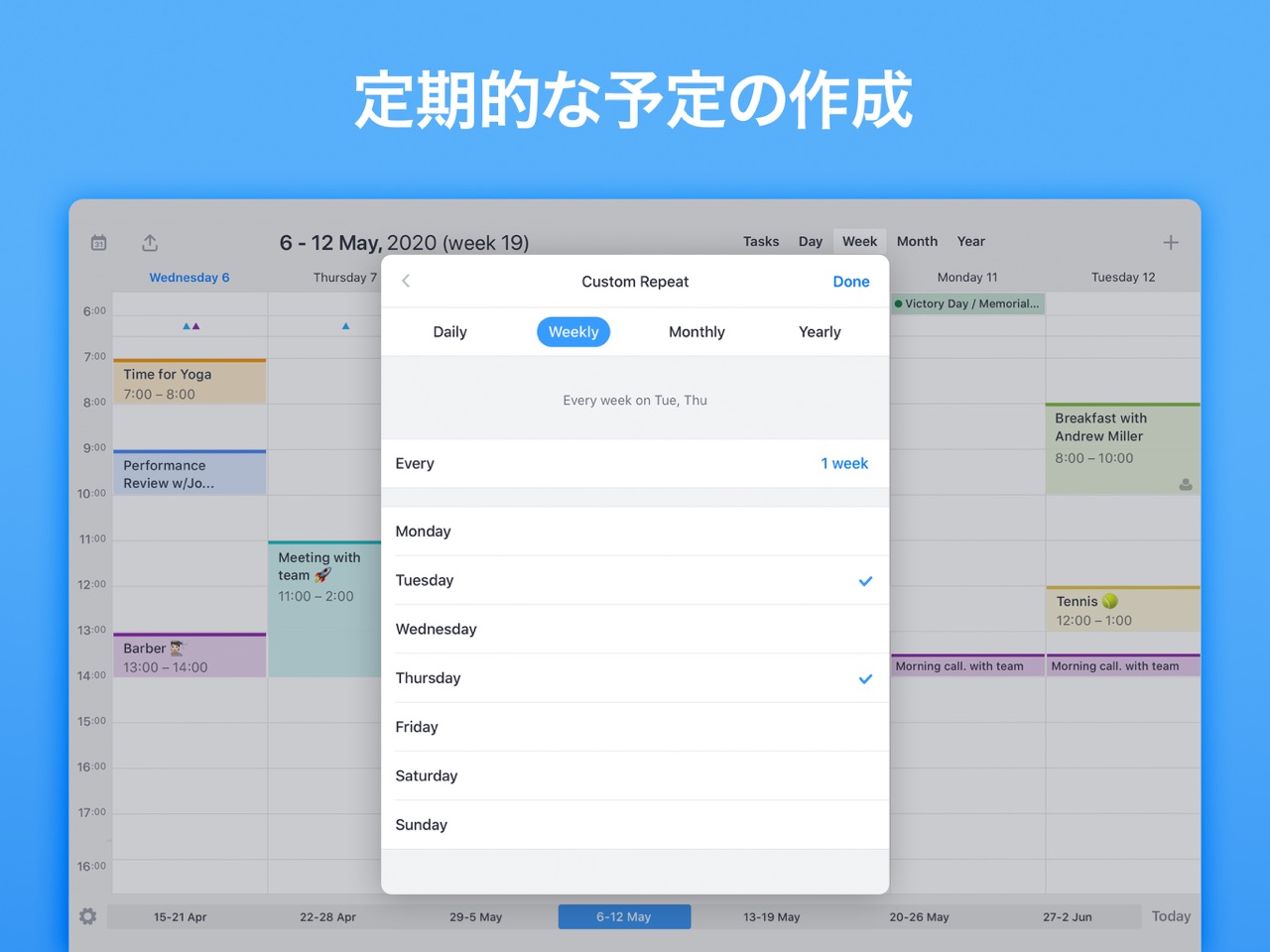Select the Yearly frequency tab

click(820, 332)
